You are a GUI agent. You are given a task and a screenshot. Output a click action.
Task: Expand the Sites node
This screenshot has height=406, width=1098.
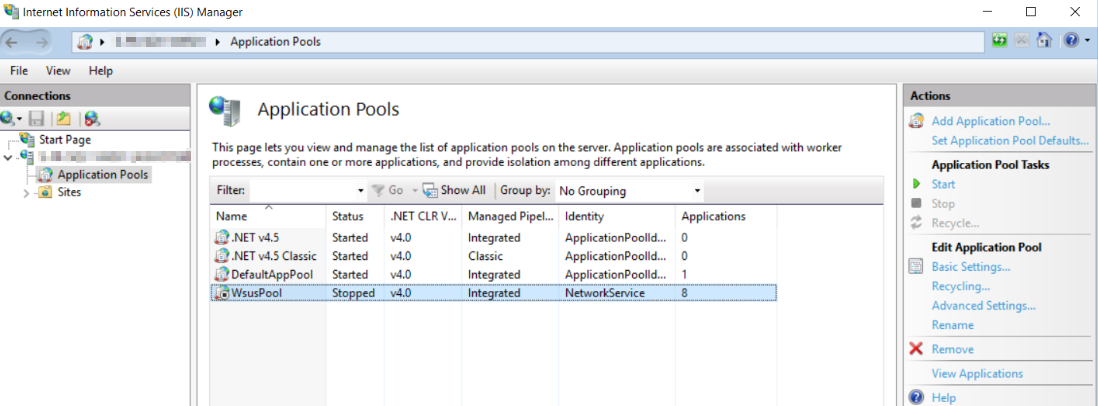(x=27, y=192)
